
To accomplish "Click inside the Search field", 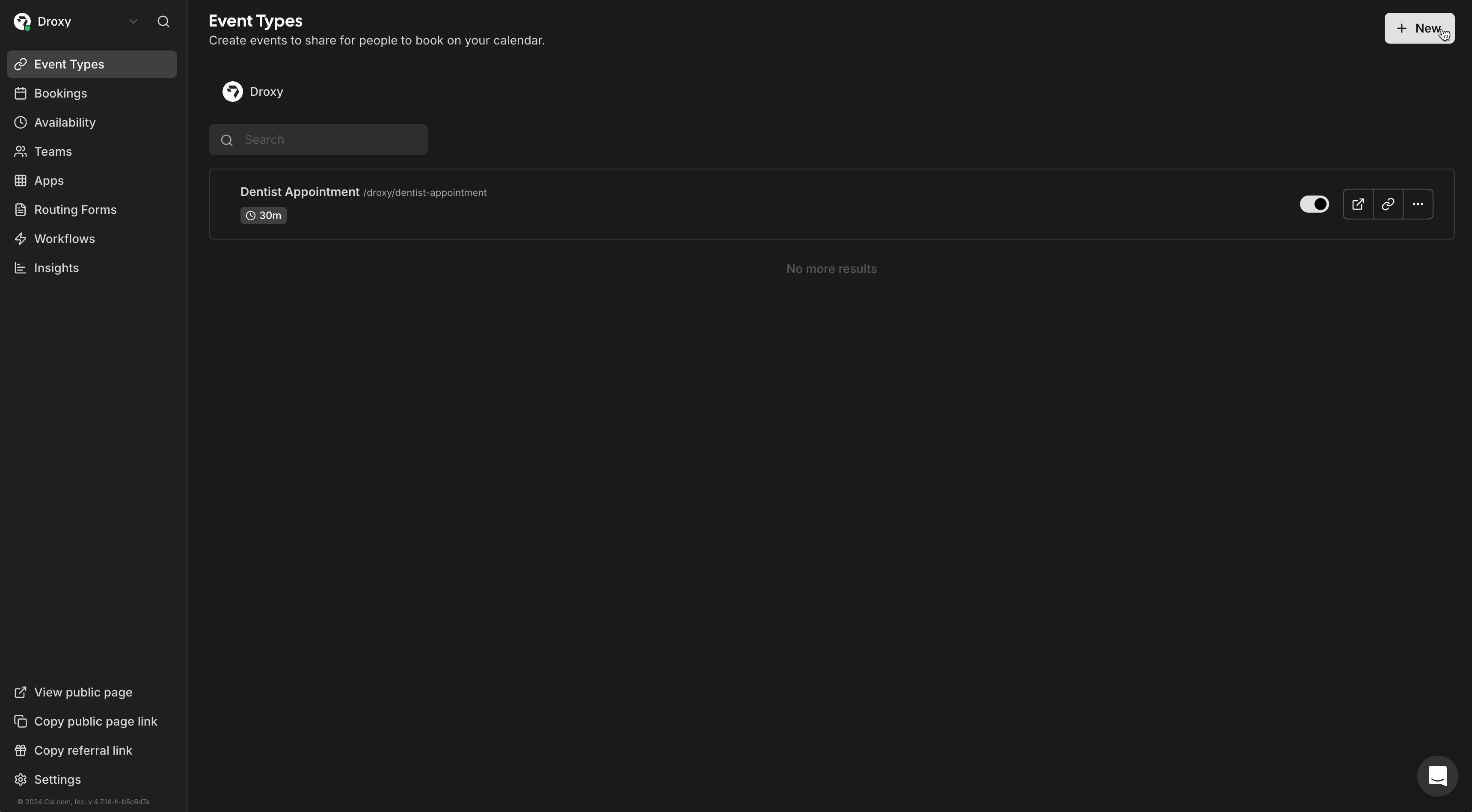I will tap(318, 139).
